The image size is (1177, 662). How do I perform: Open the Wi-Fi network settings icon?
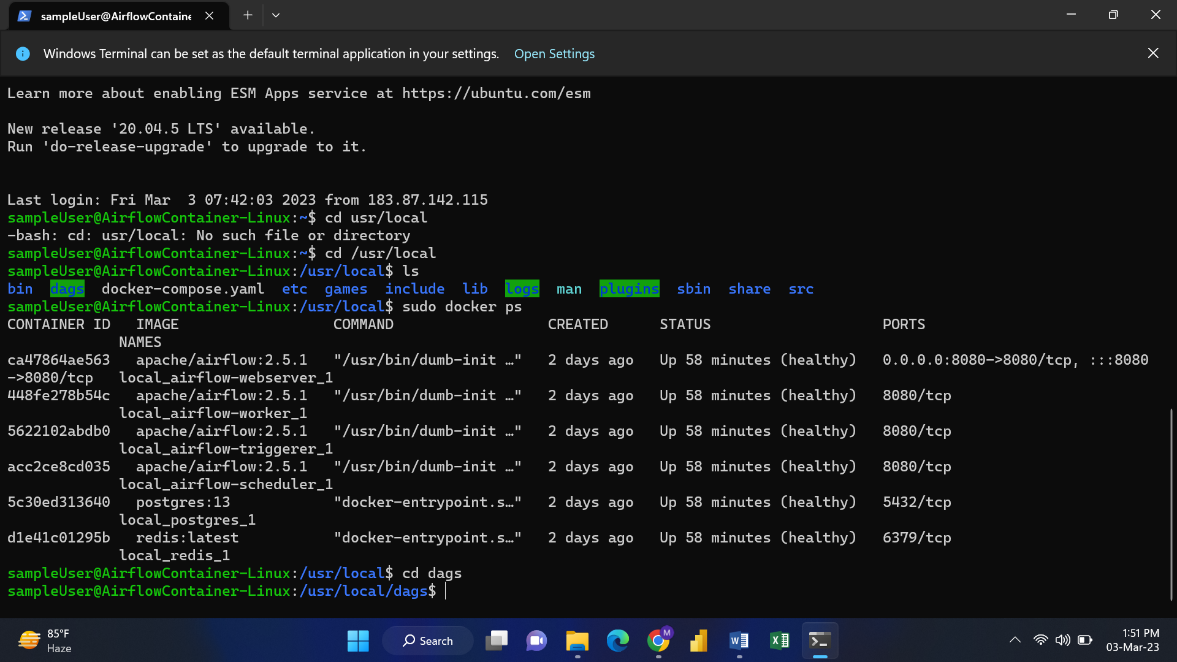click(1040, 640)
